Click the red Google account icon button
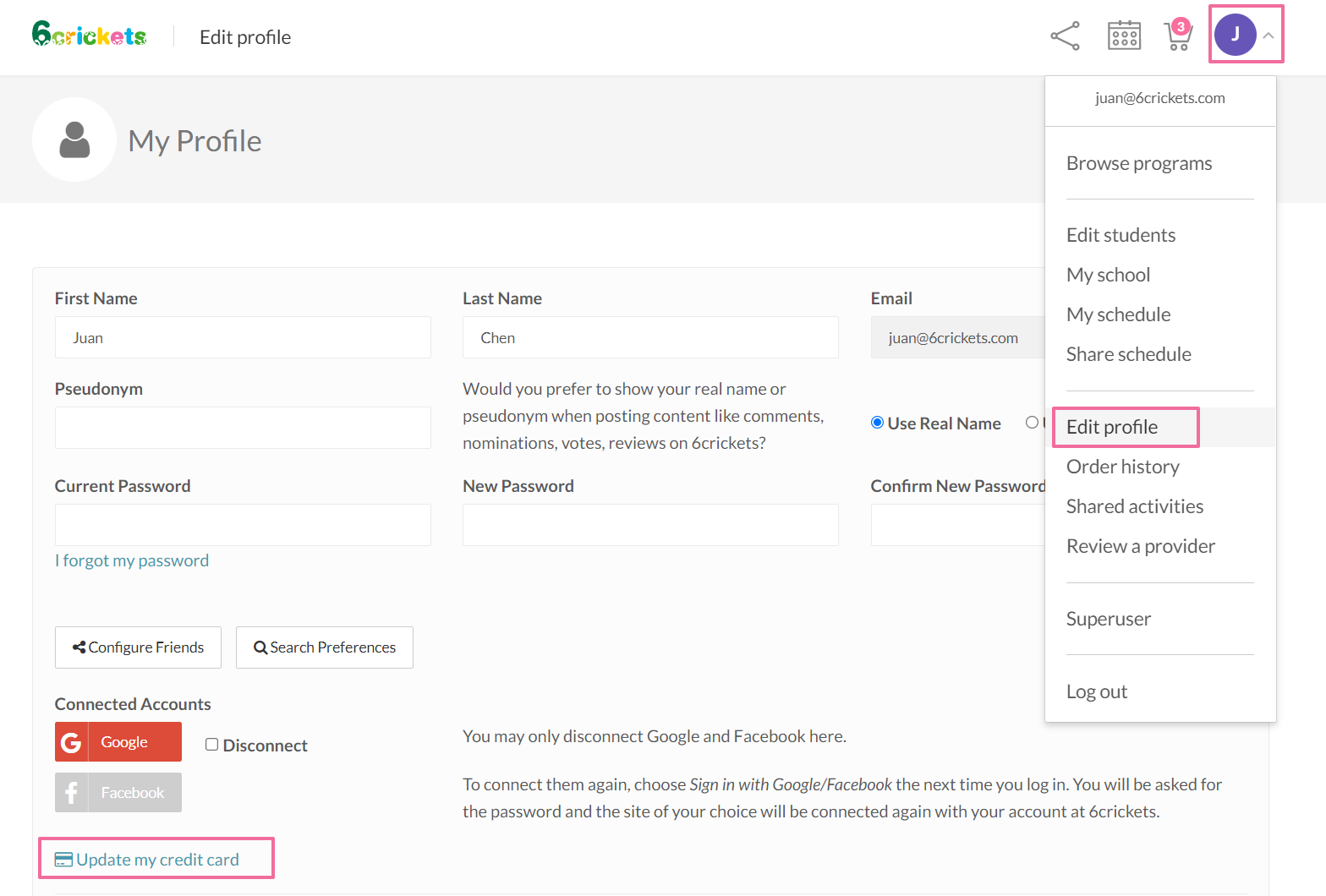The height and width of the screenshot is (896, 1326). coord(118,741)
